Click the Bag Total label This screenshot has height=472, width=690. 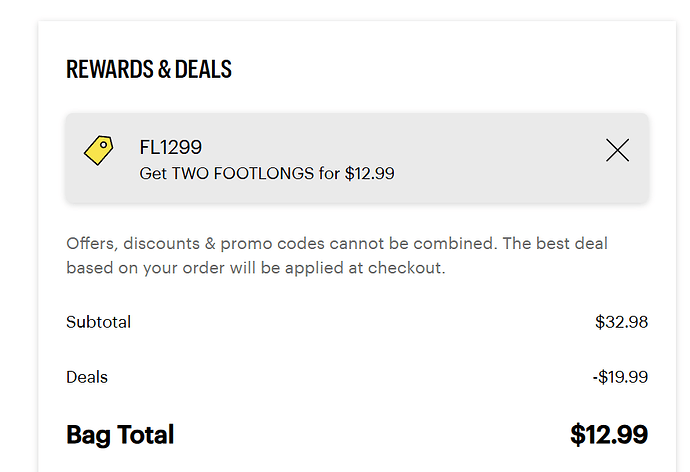point(120,435)
